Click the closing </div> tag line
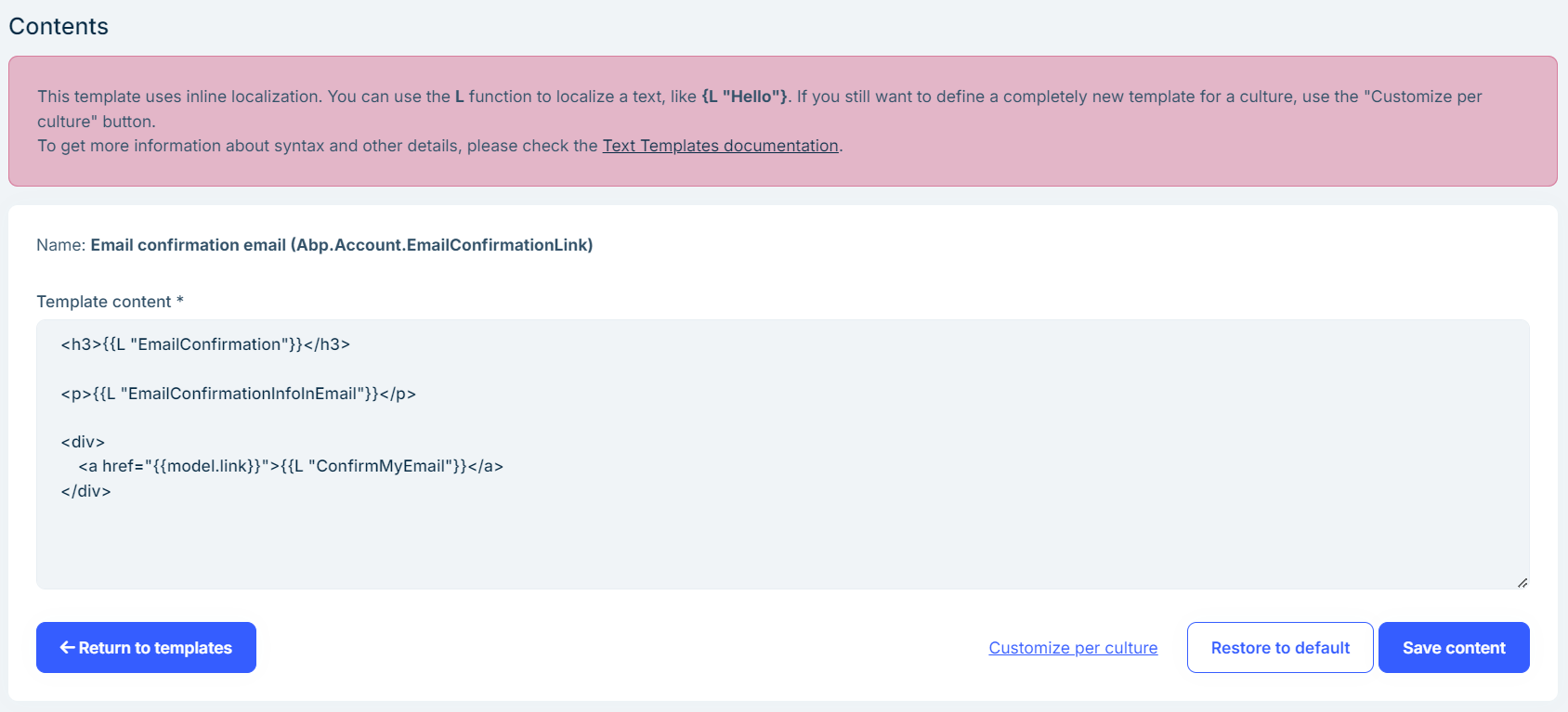 pyautogui.click(x=85, y=491)
